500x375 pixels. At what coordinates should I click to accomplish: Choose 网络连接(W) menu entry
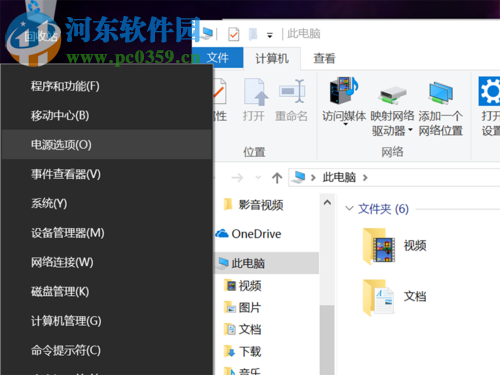(107, 262)
